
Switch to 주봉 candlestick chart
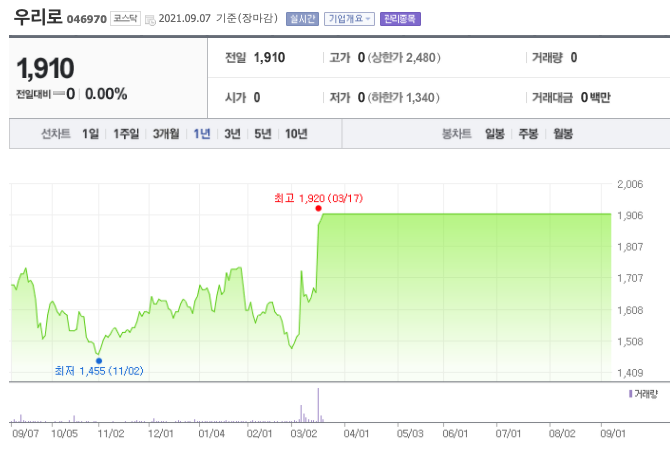(528, 134)
